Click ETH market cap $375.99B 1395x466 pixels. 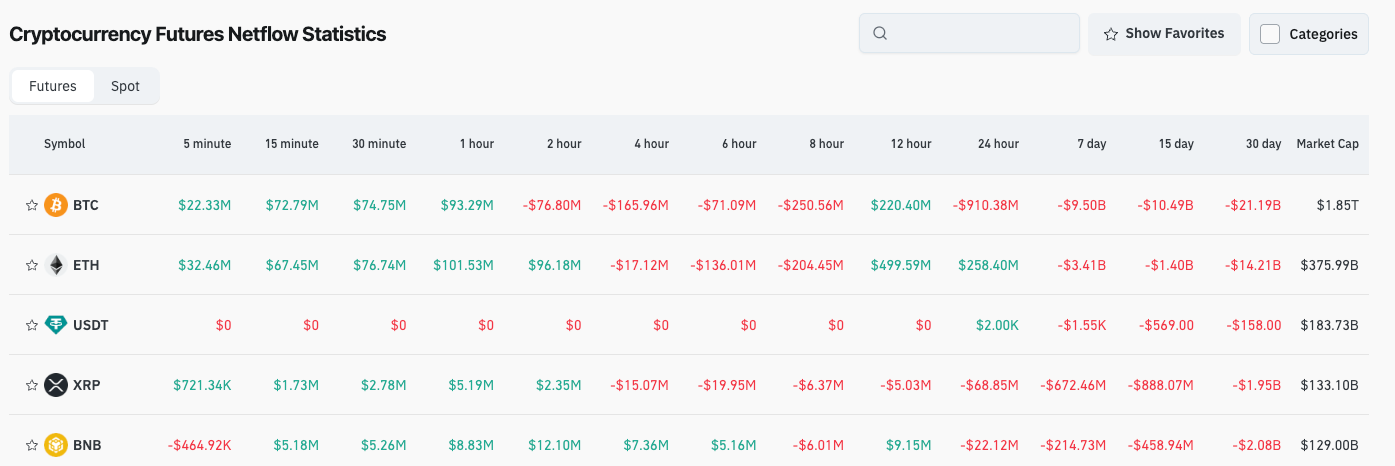pos(1330,265)
